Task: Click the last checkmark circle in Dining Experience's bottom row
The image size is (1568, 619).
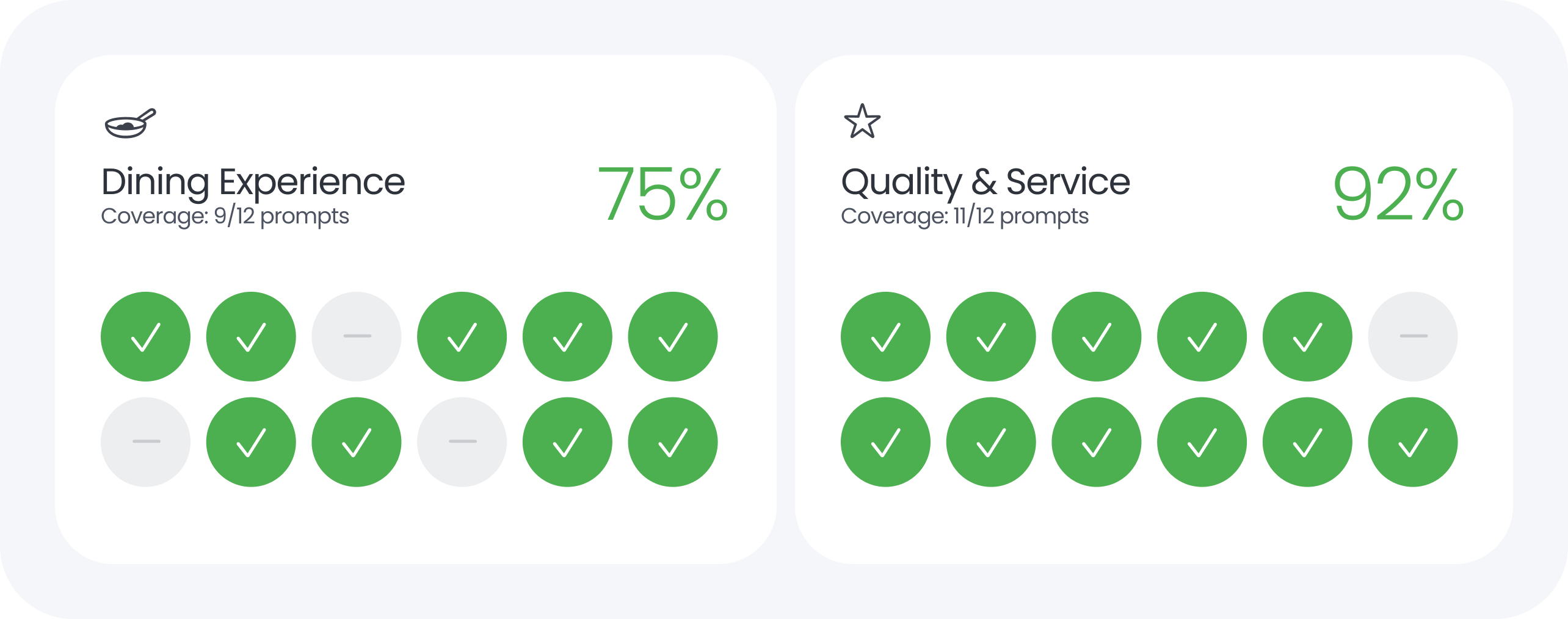Action: point(673,442)
